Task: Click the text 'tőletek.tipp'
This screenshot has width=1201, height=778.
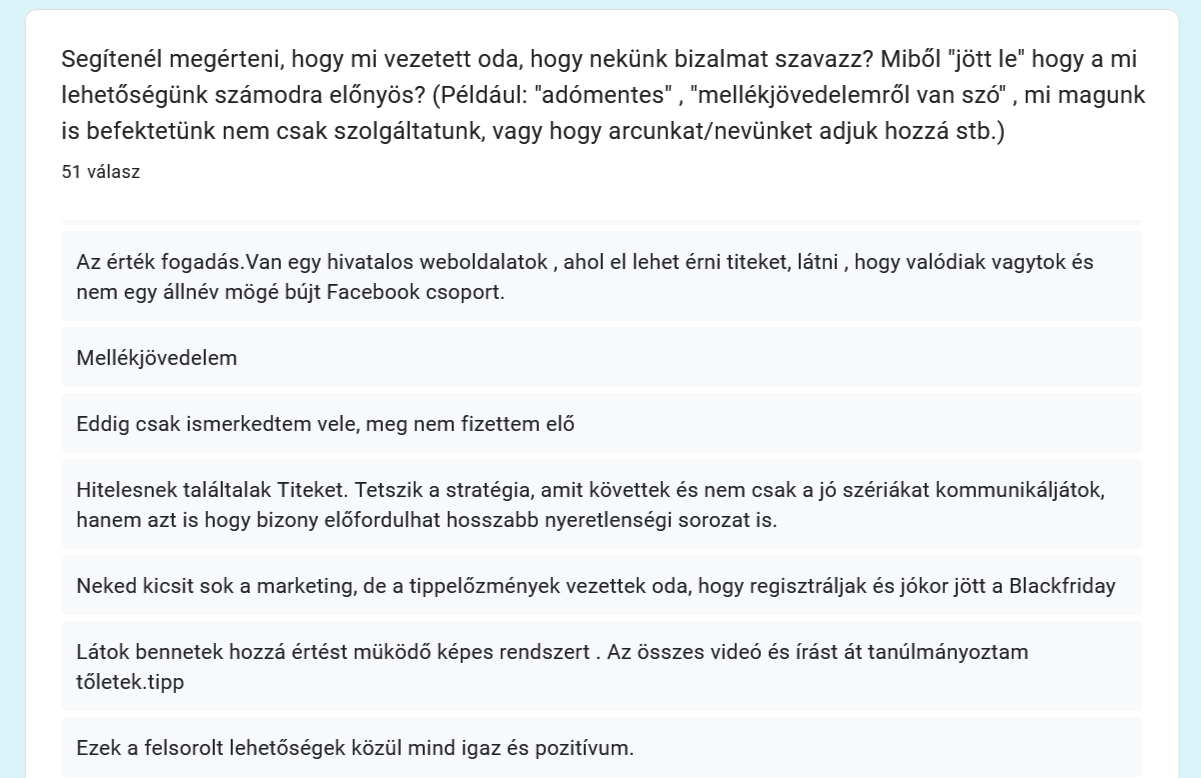Action: 130,681
